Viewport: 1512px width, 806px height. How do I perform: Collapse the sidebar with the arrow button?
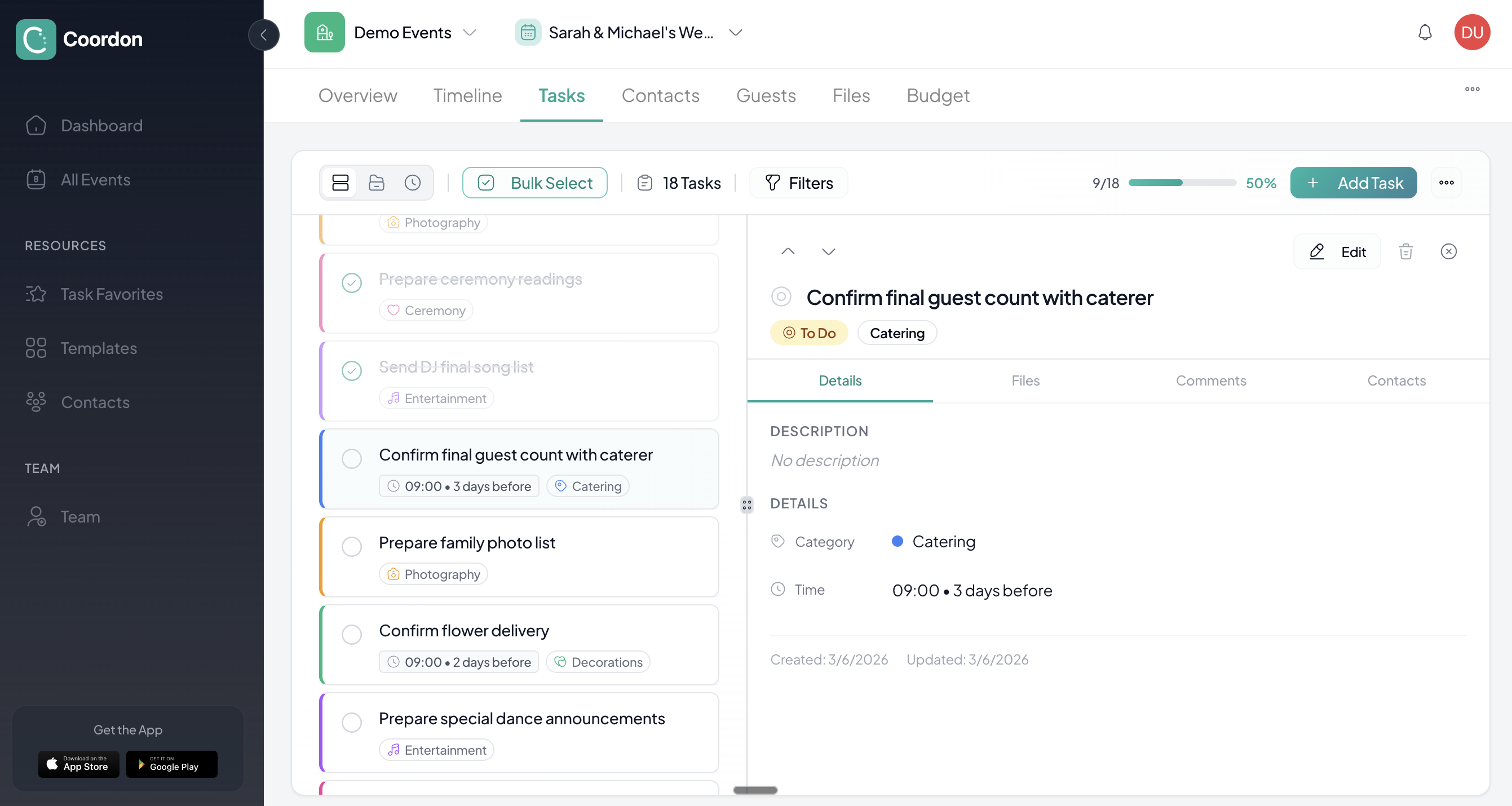263,34
